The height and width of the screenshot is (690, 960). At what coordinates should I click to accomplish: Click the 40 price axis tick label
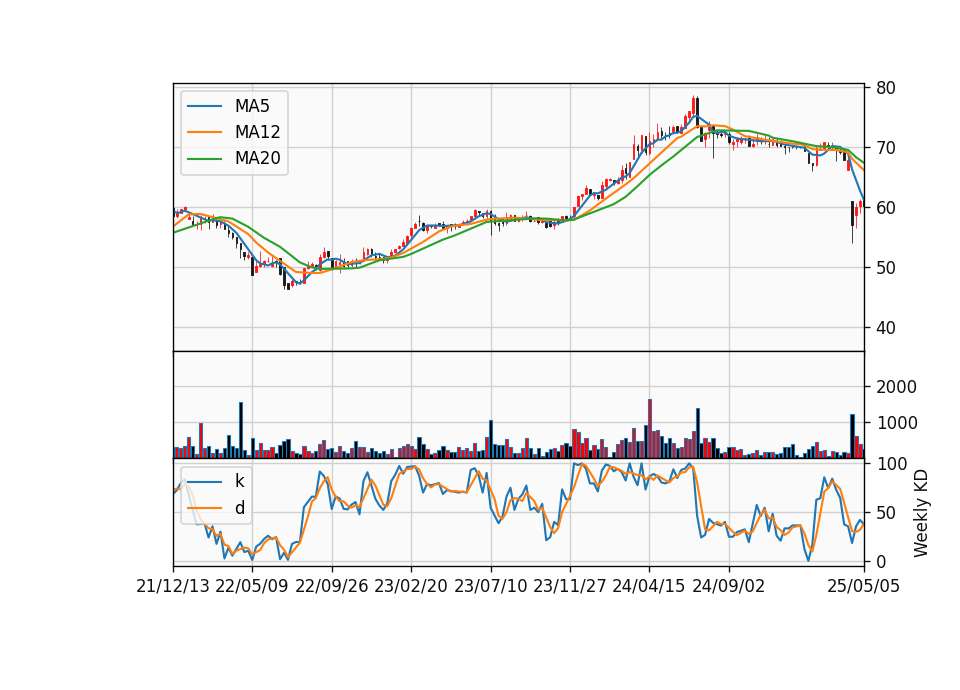(x=885, y=328)
